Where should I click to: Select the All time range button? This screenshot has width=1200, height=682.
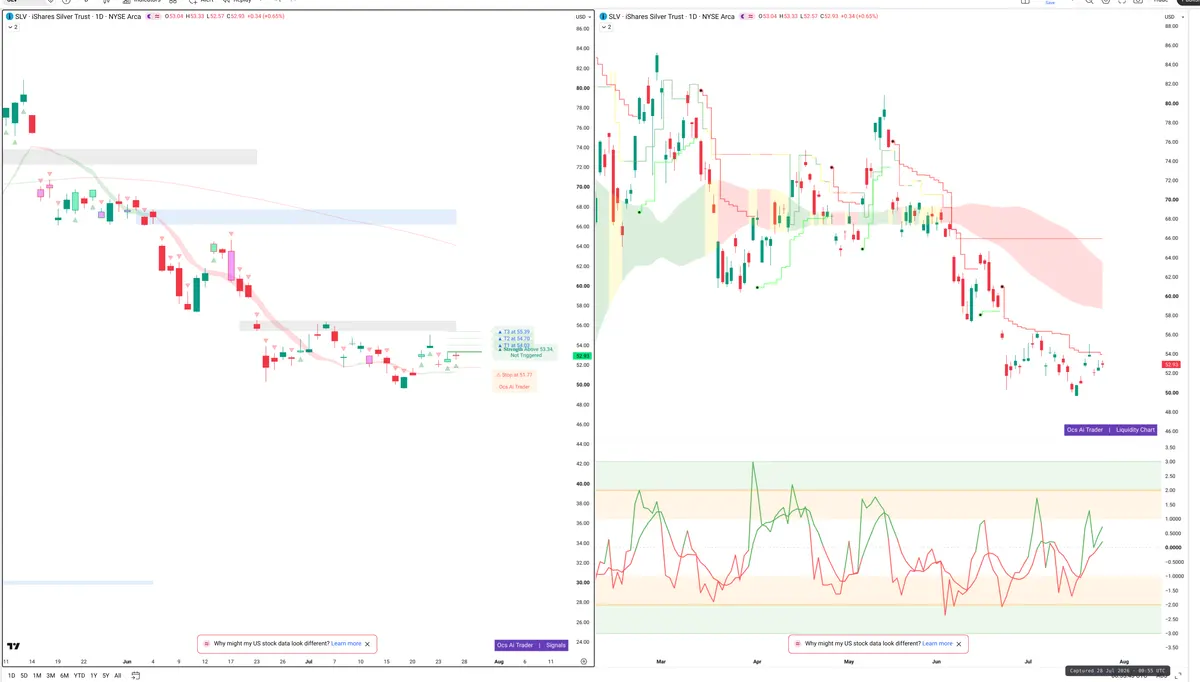118,676
